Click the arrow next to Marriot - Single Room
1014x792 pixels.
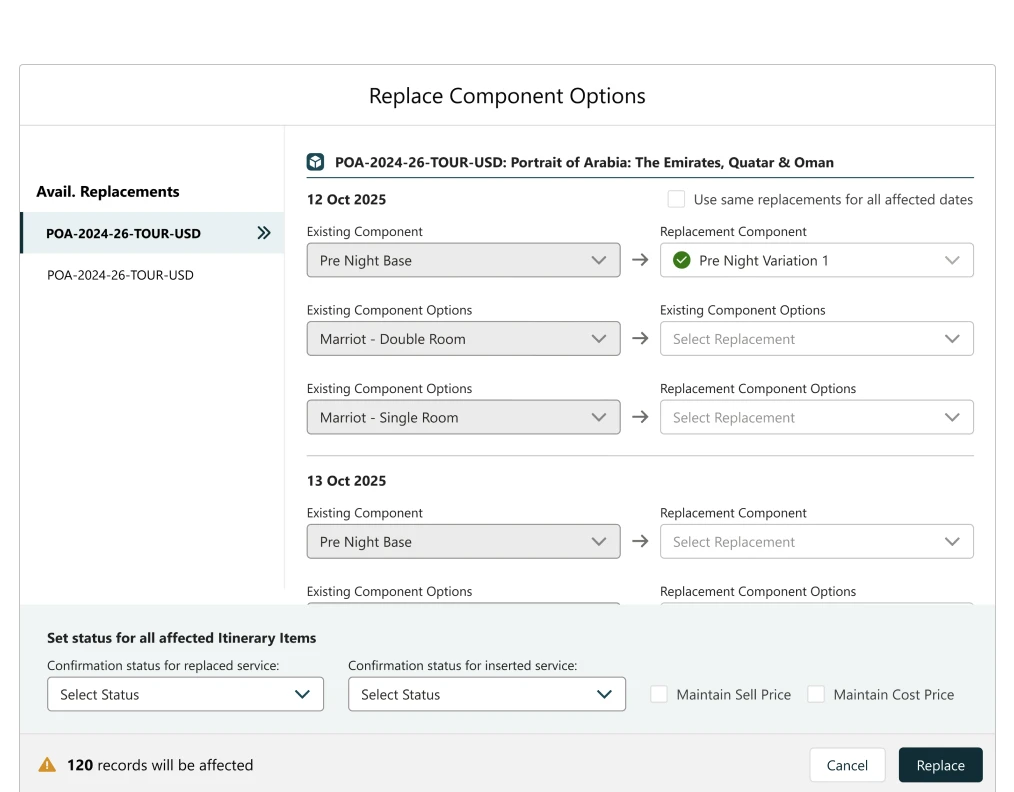pos(640,417)
